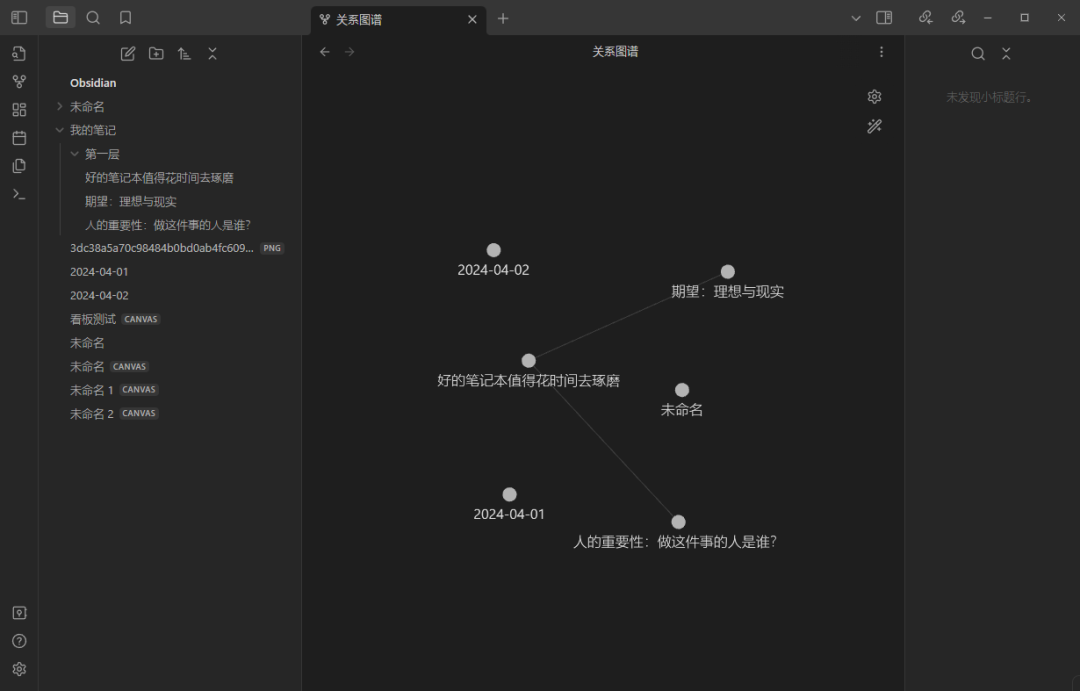This screenshot has height=691, width=1080.
Task: Open the search icon in the right panel
Action: click(977, 53)
